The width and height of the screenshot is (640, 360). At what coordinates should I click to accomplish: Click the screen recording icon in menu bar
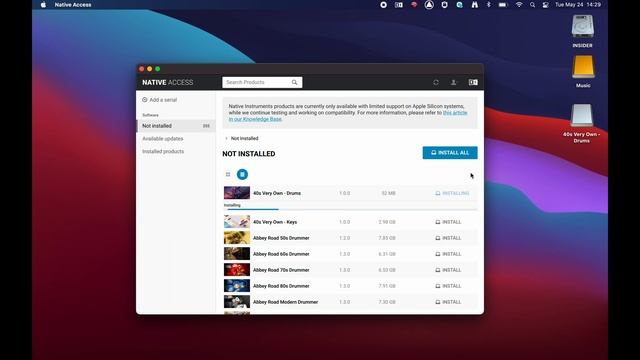[383, 5]
